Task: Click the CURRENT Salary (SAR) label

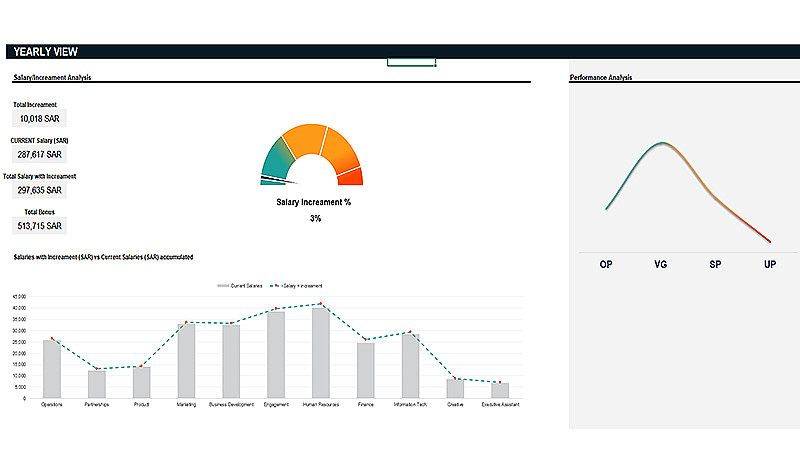Action: point(39,140)
